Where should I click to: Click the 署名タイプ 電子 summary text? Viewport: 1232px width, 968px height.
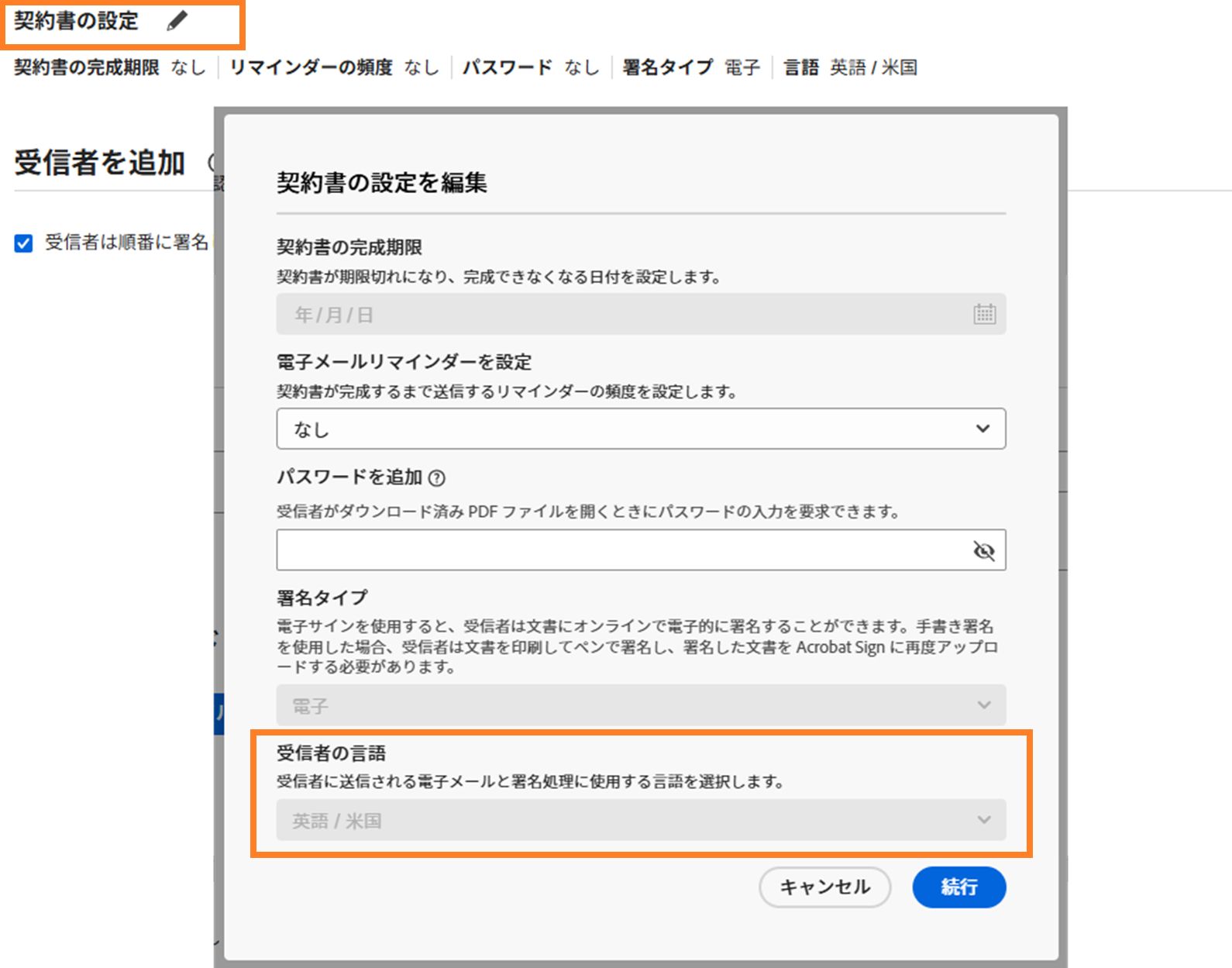(x=691, y=67)
